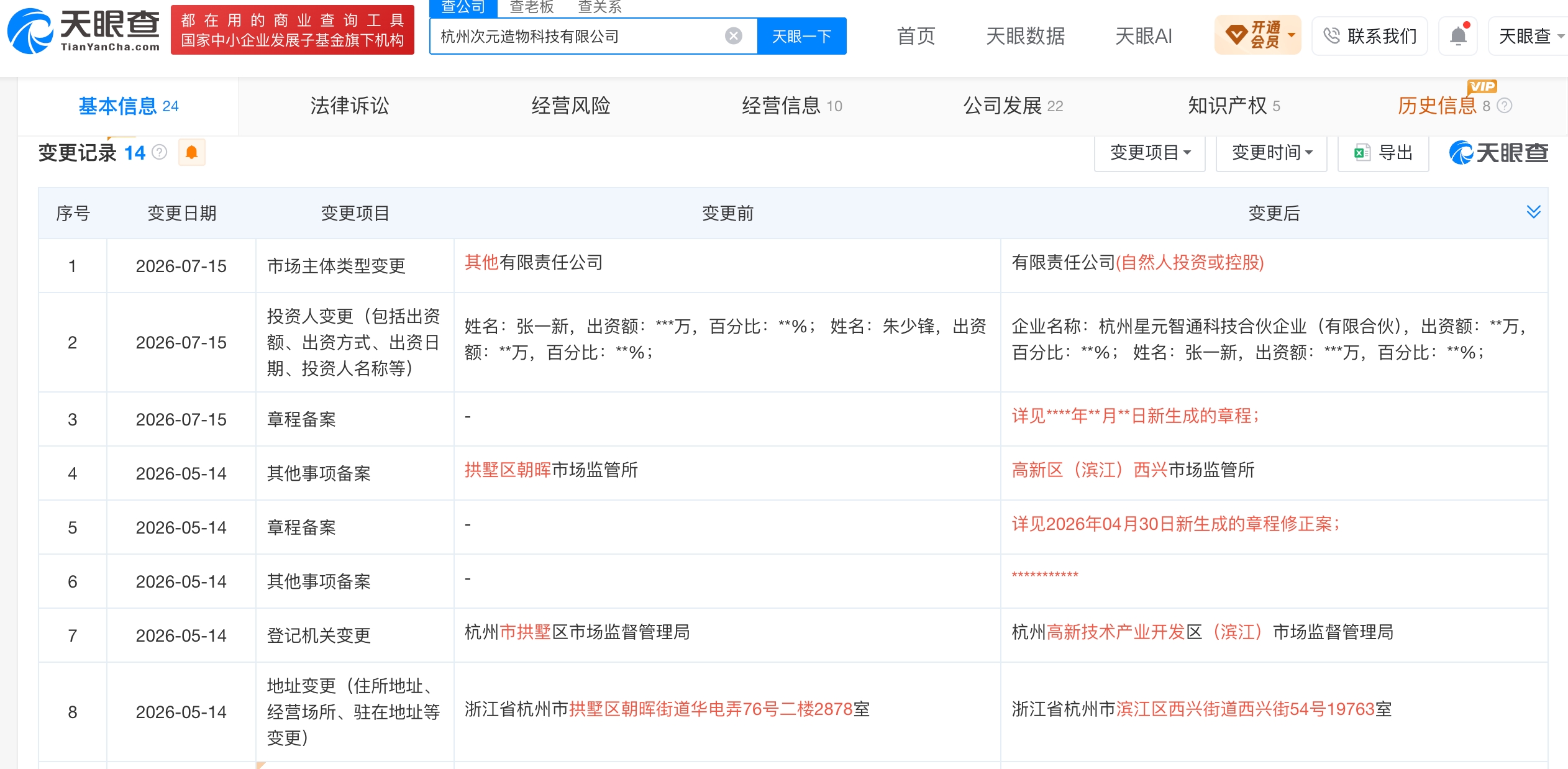Click the orange alert bell beside 变更记录
This screenshot has height=769, width=1568.
coord(191,152)
